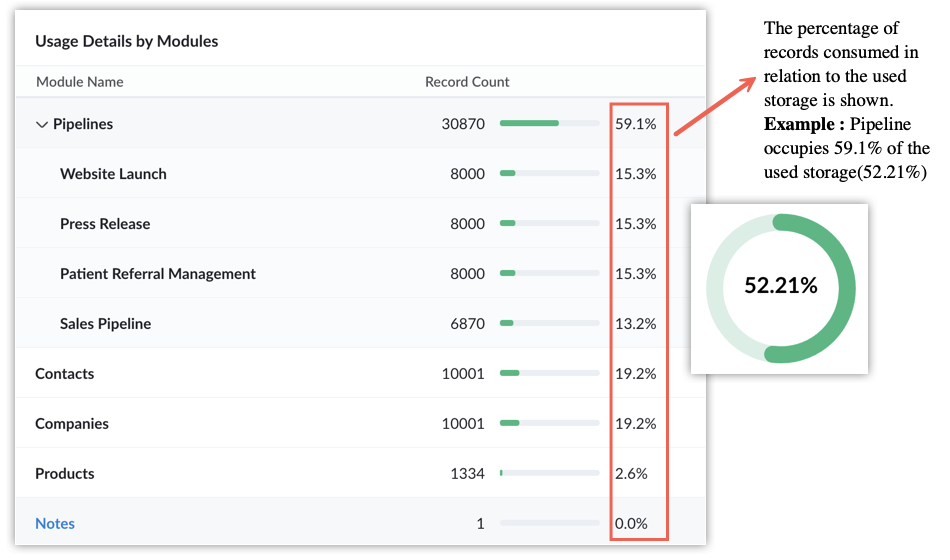Click the Products usage progress bar

coord(550,473)
